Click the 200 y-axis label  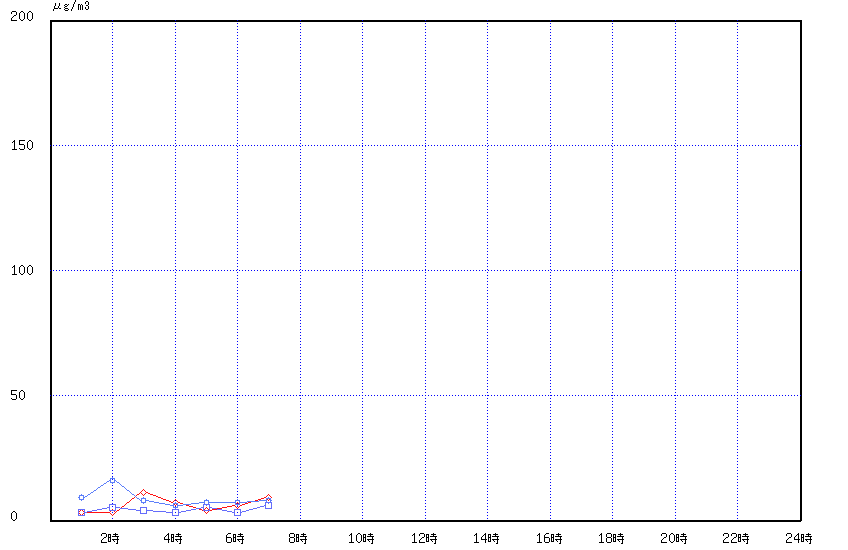pos(23,19)
